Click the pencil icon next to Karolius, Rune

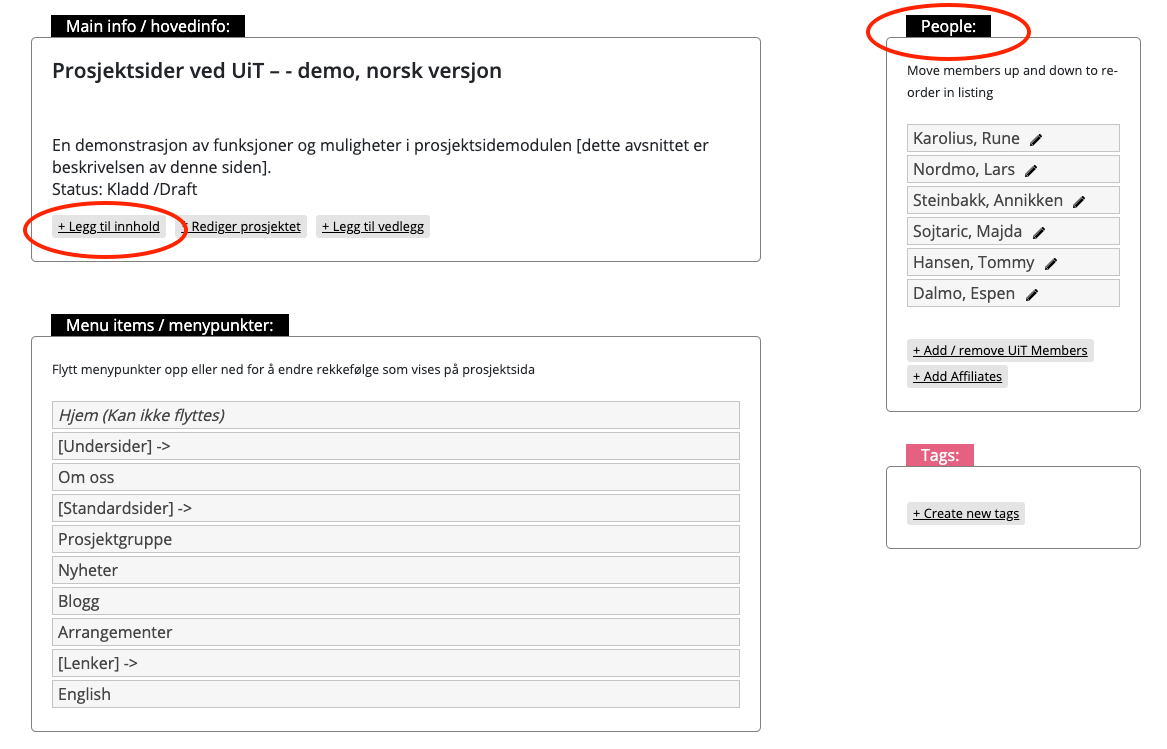(1037, 139)
